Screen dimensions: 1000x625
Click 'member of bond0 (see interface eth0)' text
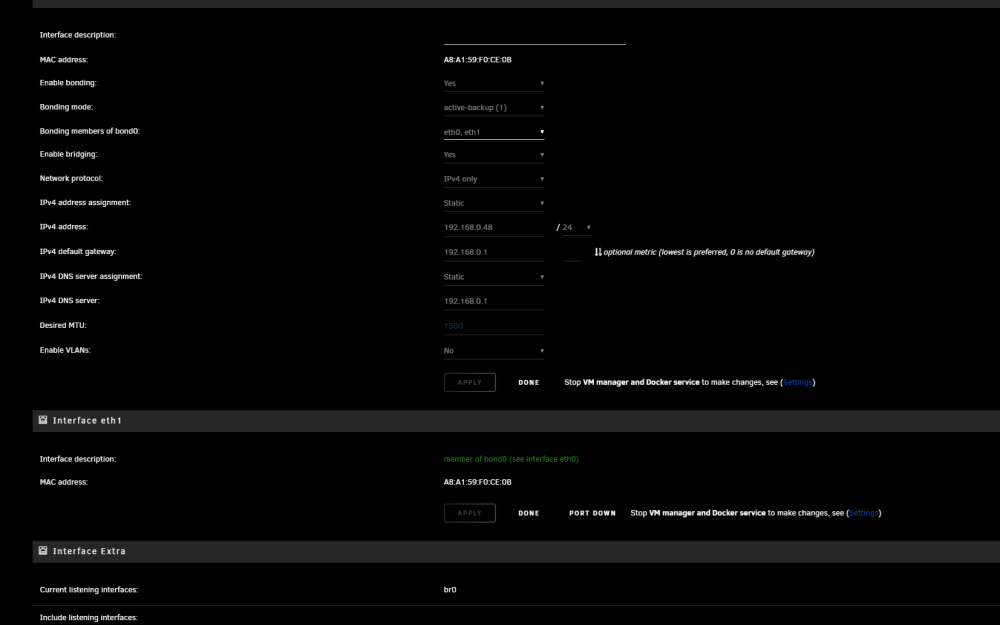pyautogui.click(x=511, y=459)
